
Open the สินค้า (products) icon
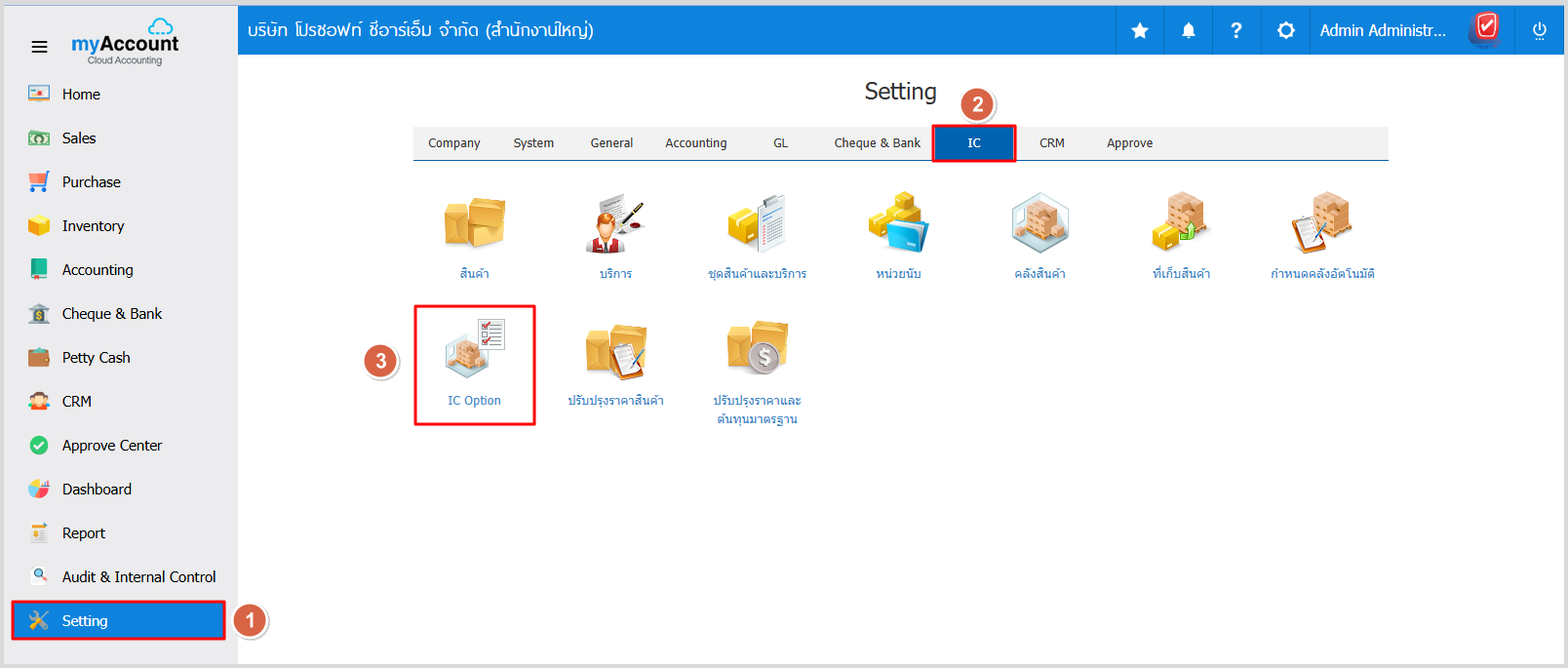pyautogui.click(x=474, y=234)
